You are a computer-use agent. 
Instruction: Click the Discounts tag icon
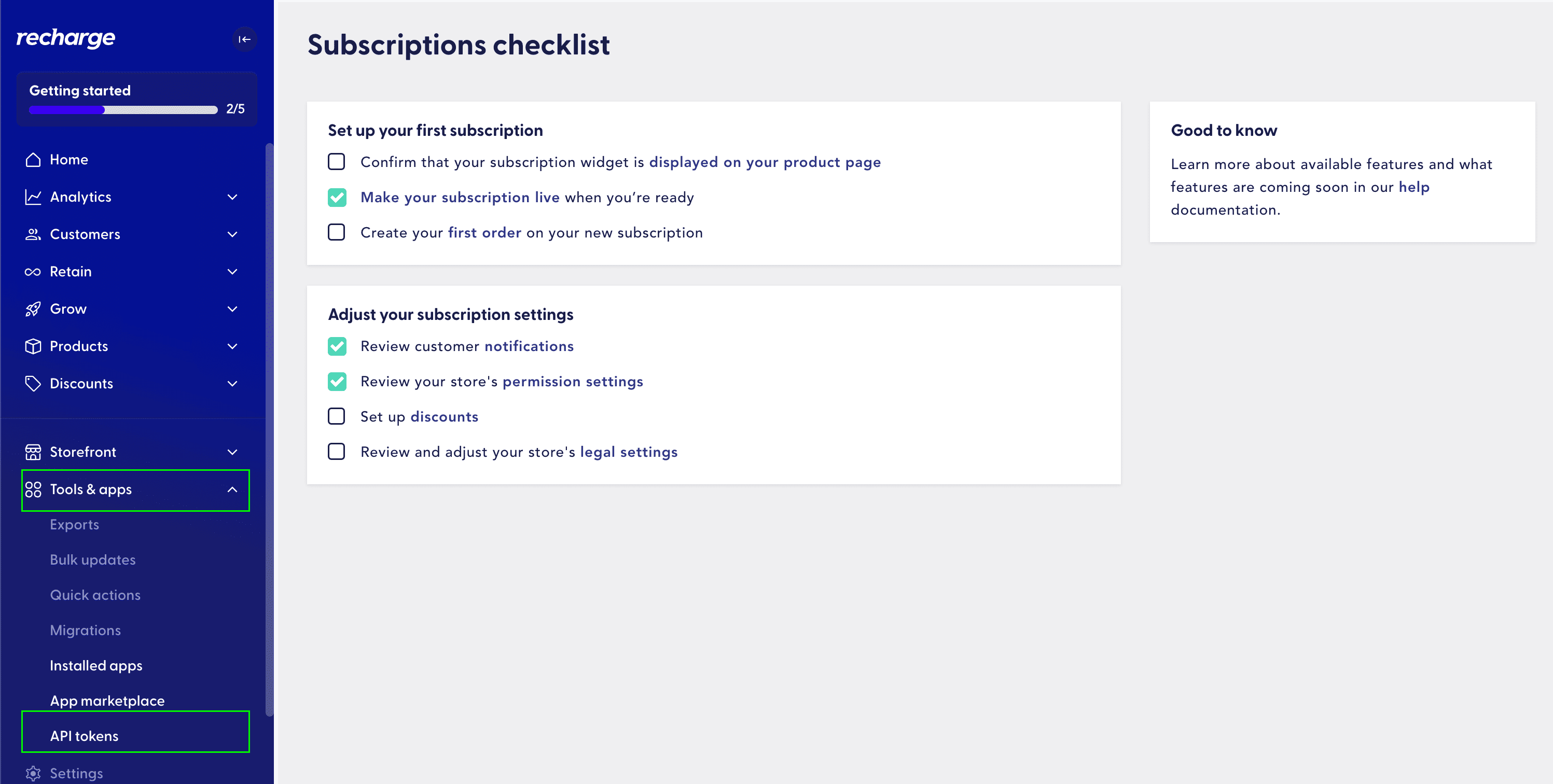(x=33, y=384)
